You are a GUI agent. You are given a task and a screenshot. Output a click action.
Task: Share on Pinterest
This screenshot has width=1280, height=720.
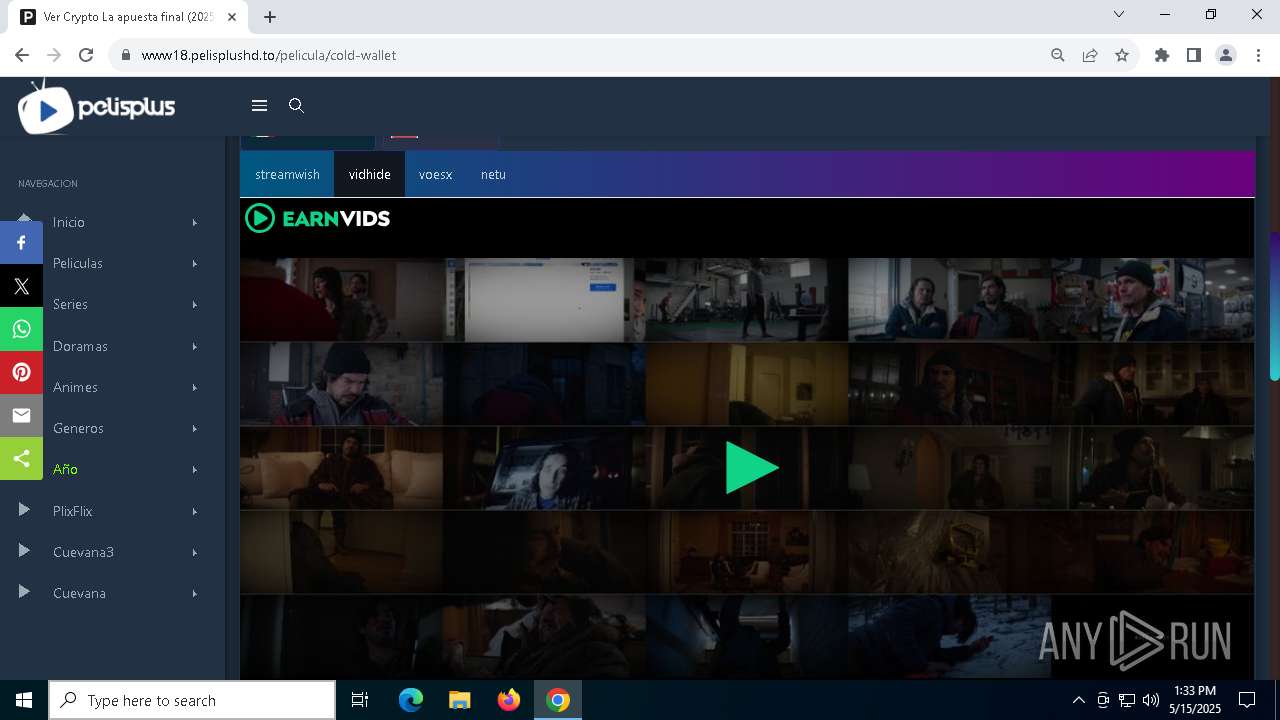(21, 372)
